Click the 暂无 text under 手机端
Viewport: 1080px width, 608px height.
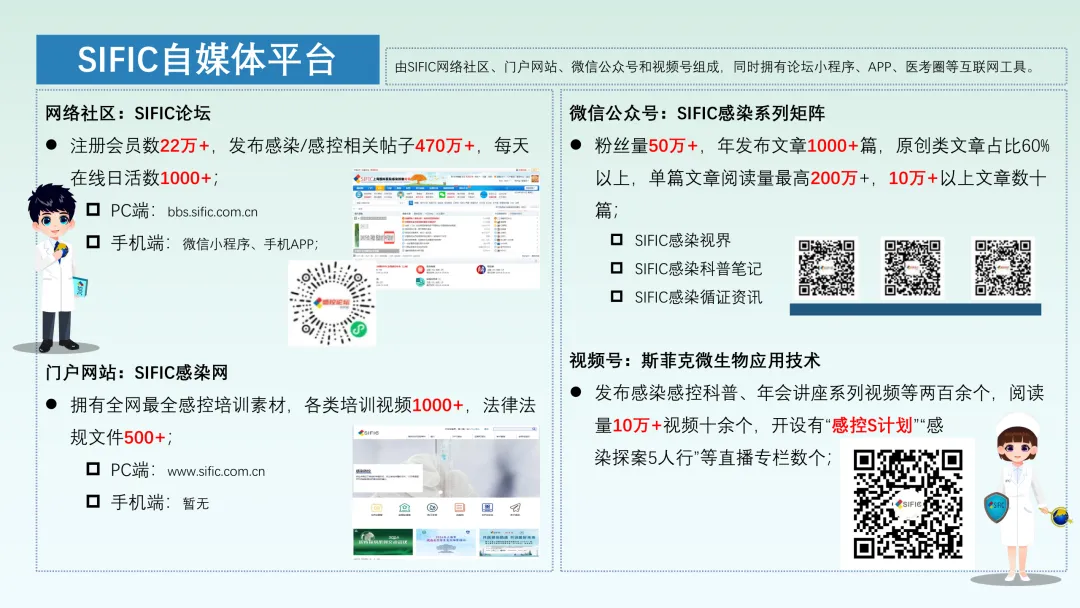[196, 504]
